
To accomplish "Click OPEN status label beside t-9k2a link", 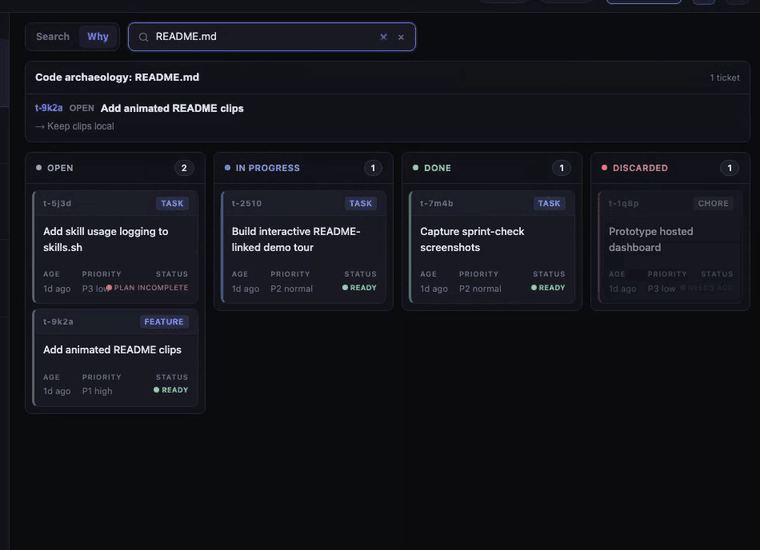I will coord(81,108).
